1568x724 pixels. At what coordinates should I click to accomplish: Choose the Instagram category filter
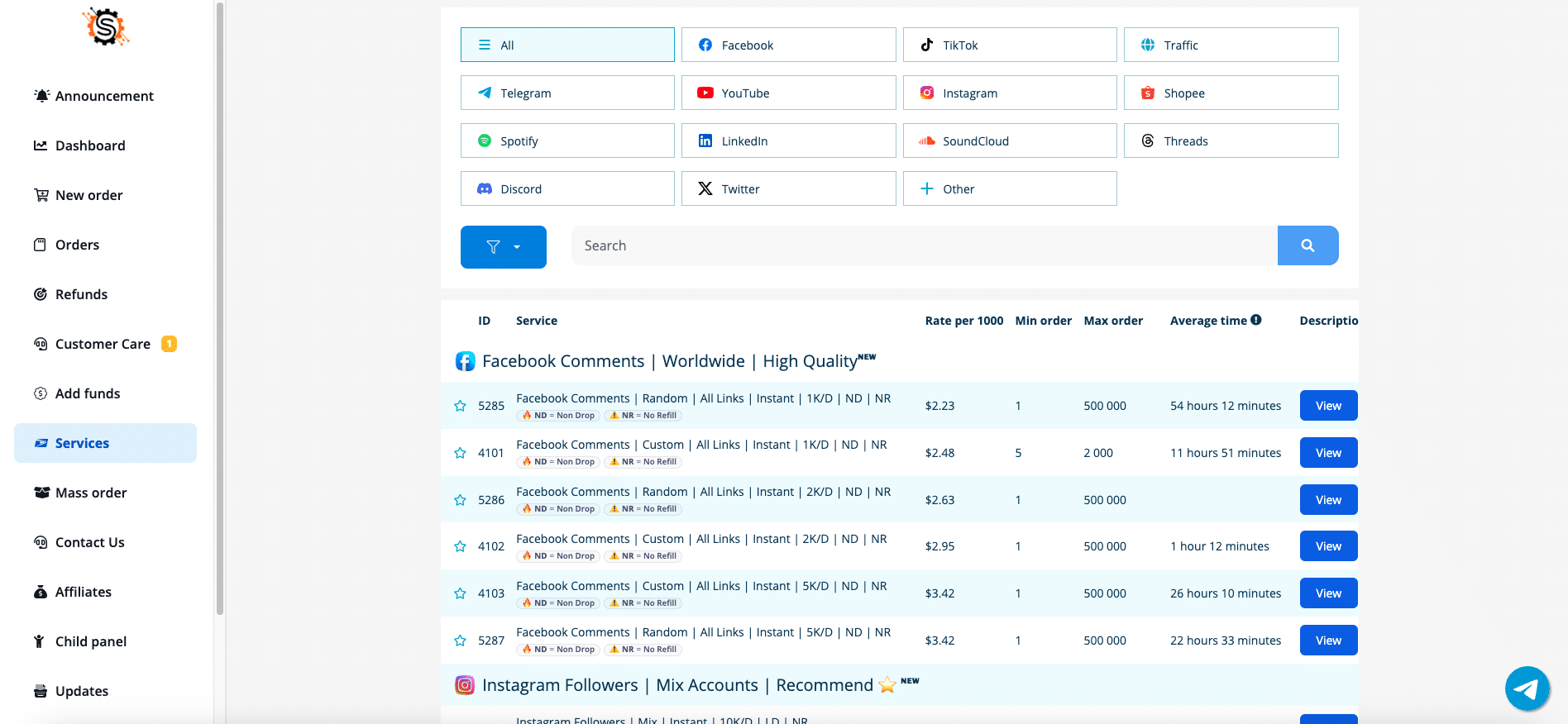point(1009,93)
